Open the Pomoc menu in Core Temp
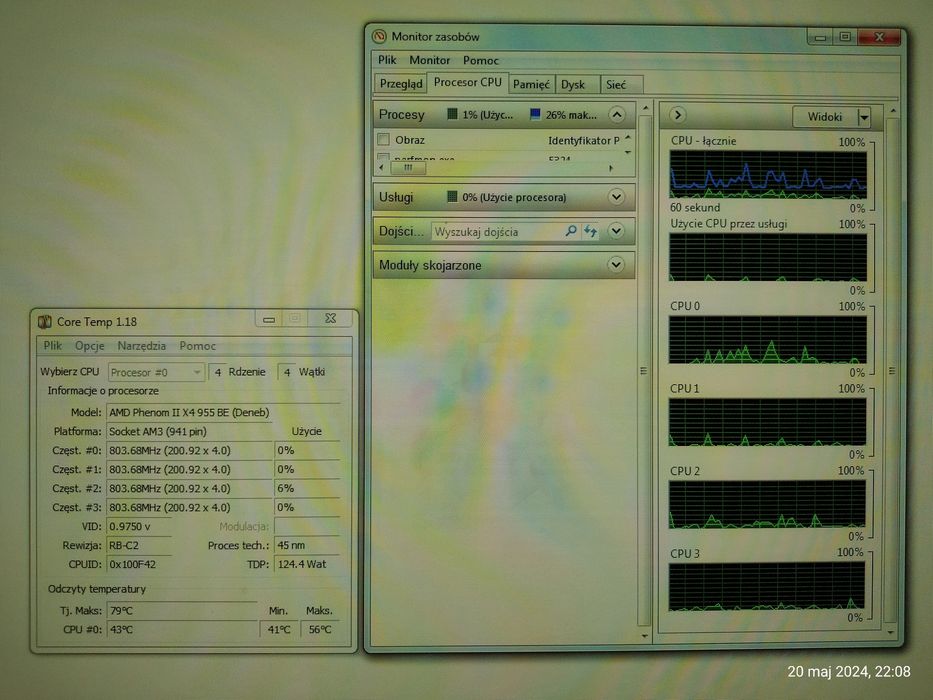Screen dimensions: 933x700 [x=198, y=345]
